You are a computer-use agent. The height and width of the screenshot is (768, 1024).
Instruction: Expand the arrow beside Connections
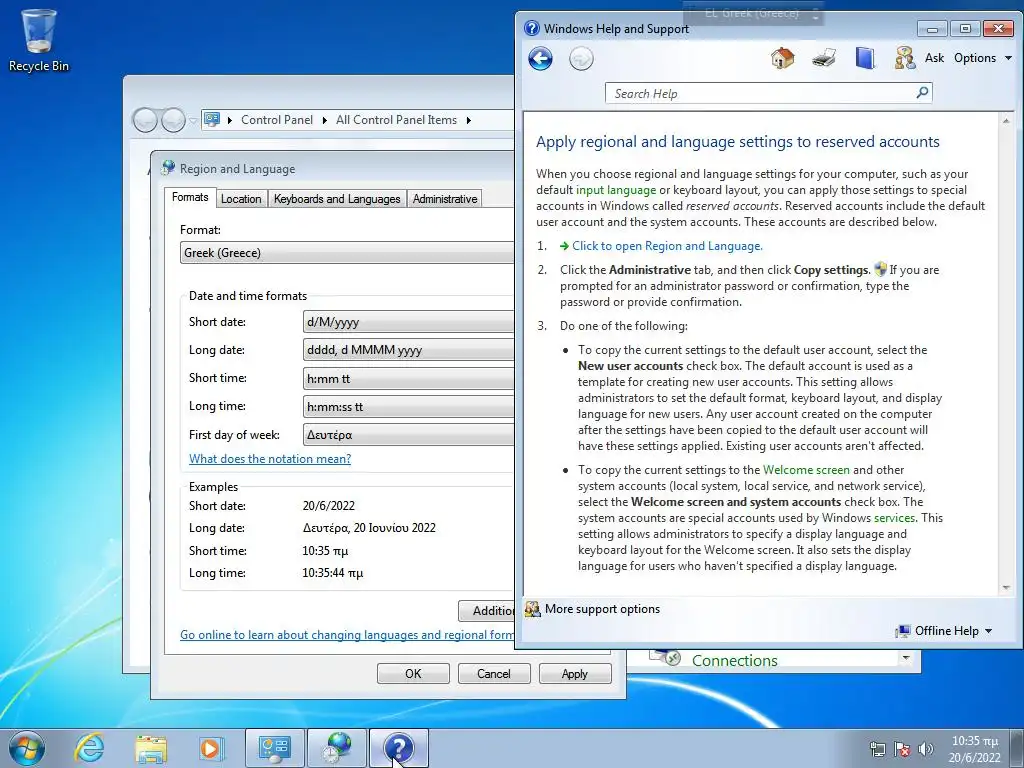(905, 658)
